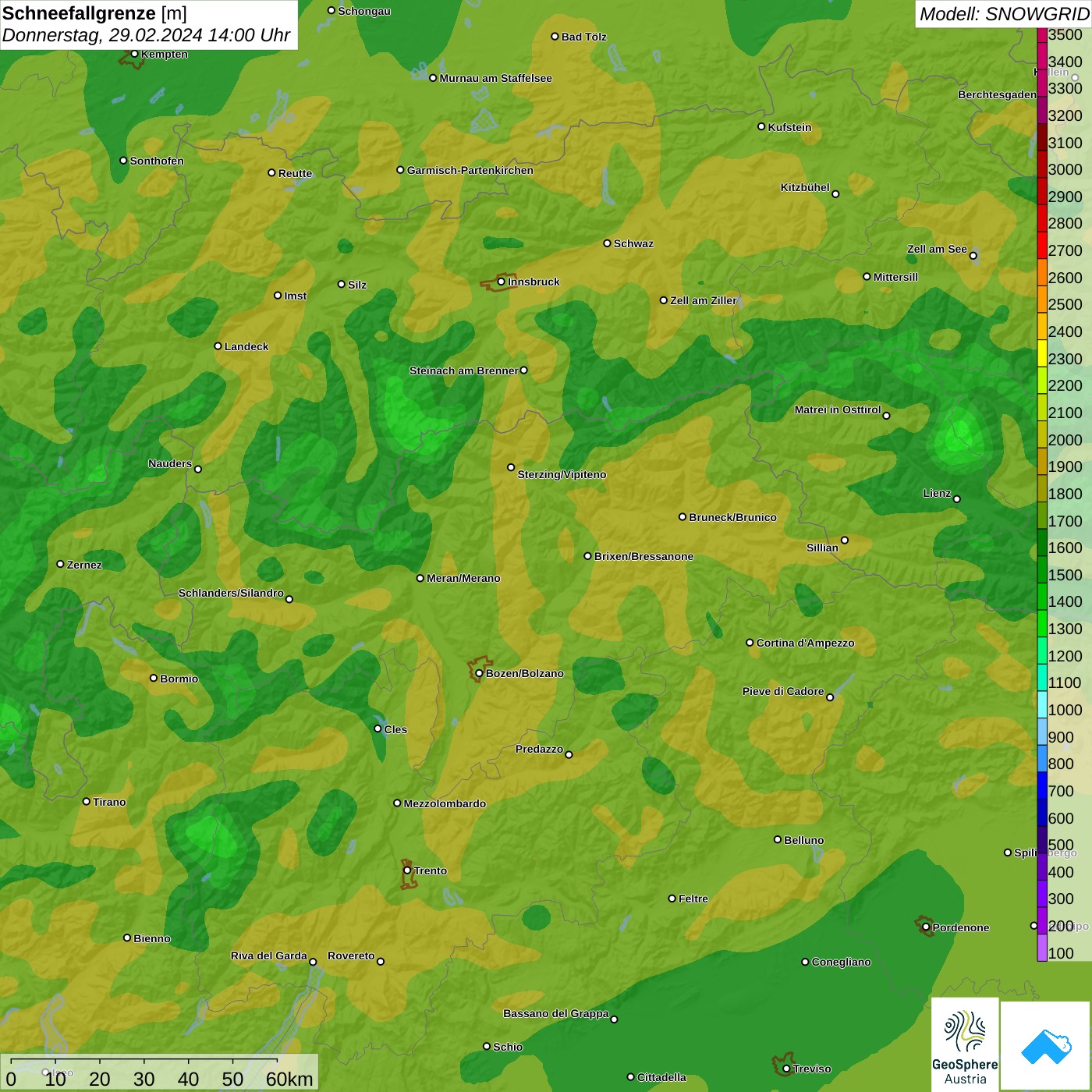
Task: Click the Zell am See marker
Action: pyautogui.click(x=973, y=255)
